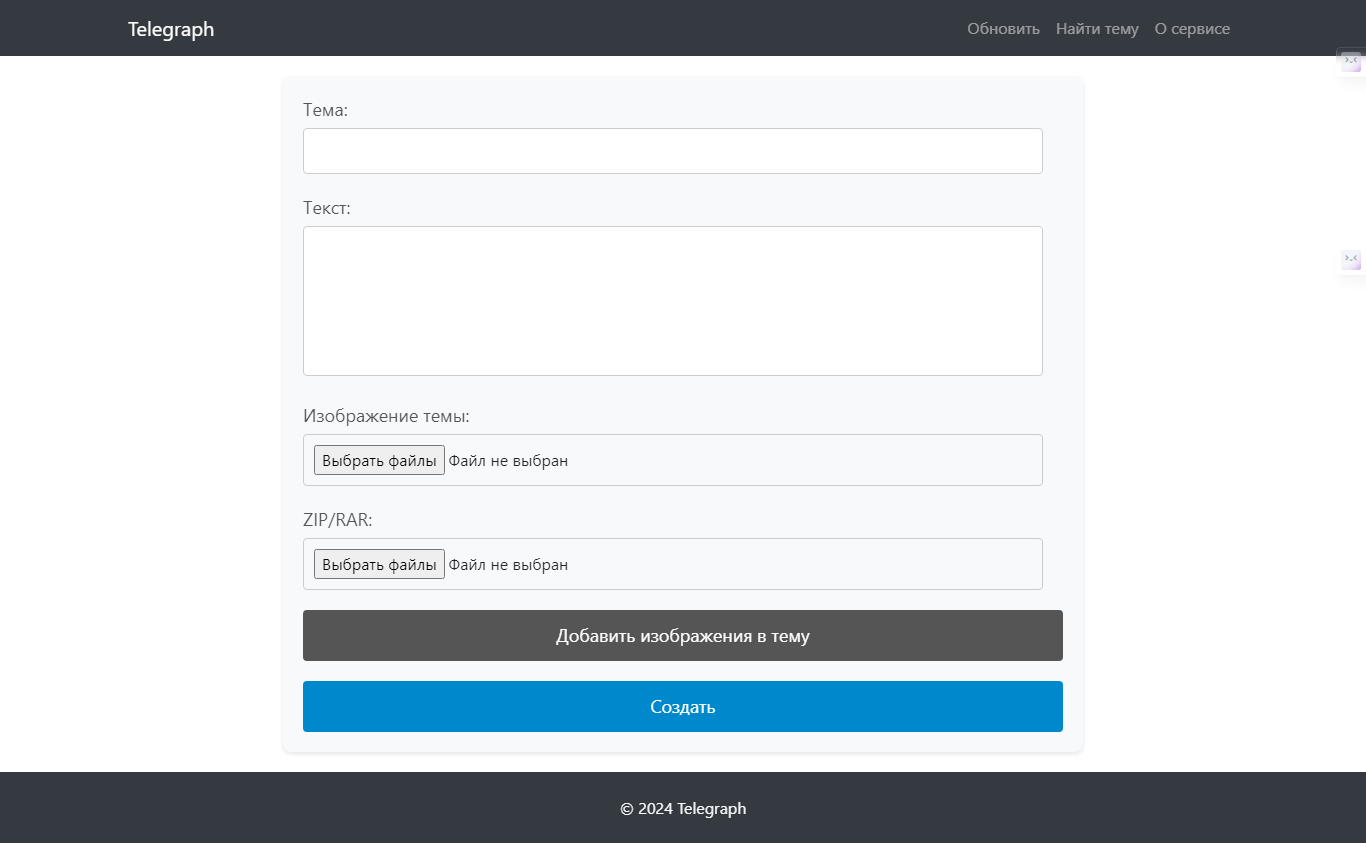Go to the О сервисе page
Screen dimensions: 1366x844
[1192, 29]
